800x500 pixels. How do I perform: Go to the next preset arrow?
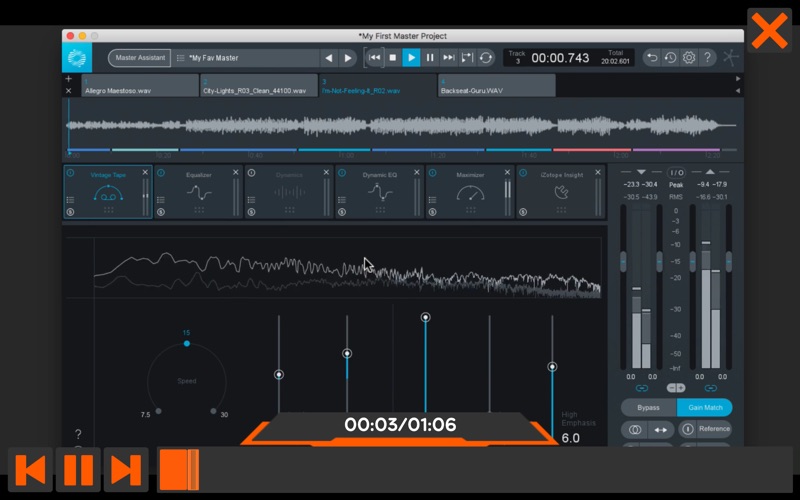coord(348,58)
